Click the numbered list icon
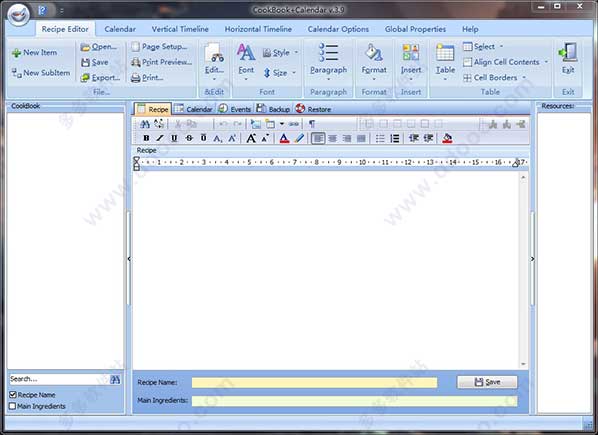This screenshot has width=598, height=435. click(x=395, y=138)
